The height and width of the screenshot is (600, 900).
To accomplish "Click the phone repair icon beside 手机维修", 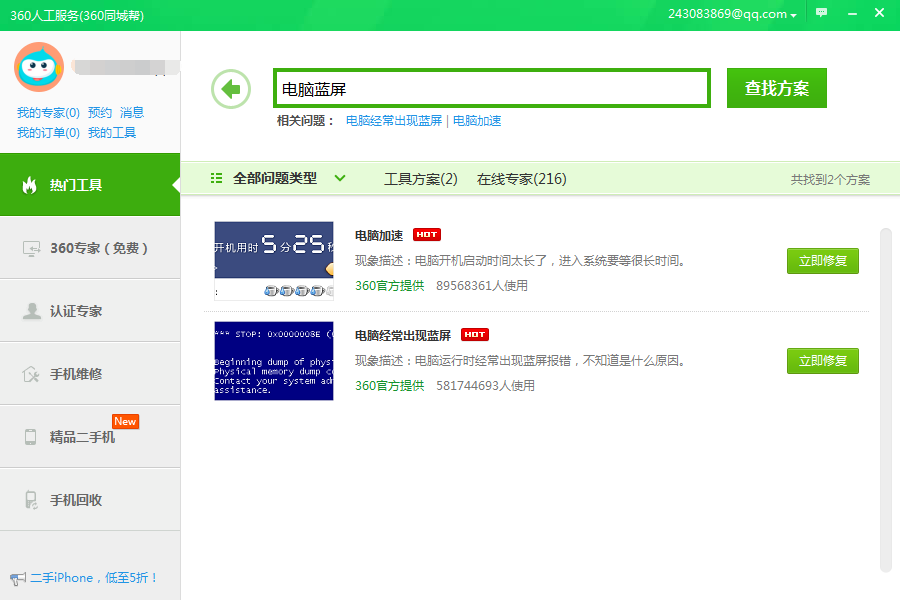I will coord(31,374).
